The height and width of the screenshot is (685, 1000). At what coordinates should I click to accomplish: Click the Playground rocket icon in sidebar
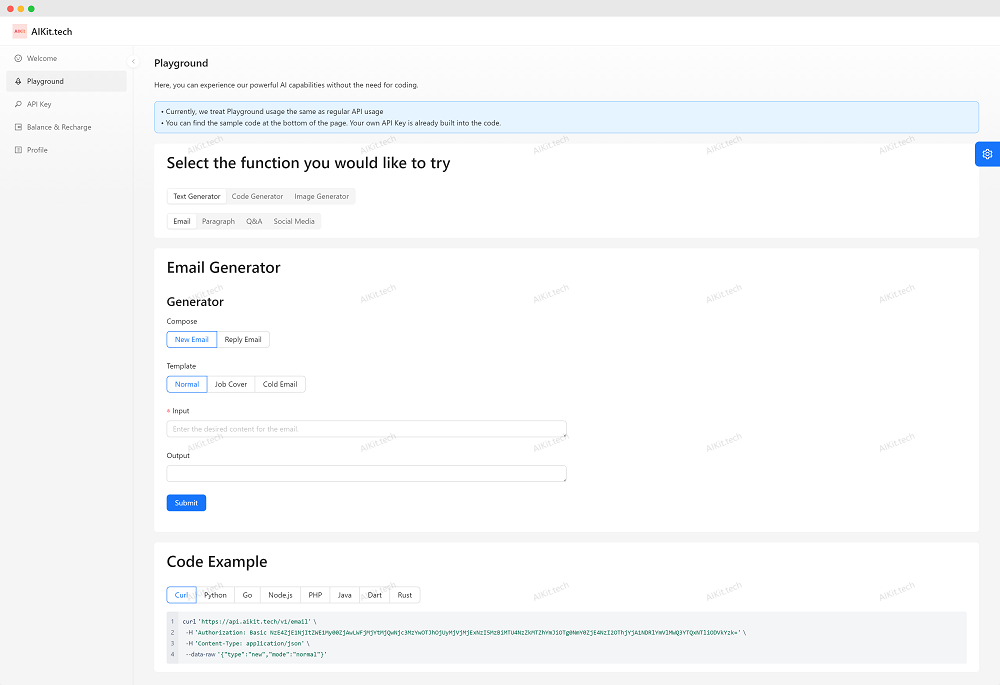point(18,81)
